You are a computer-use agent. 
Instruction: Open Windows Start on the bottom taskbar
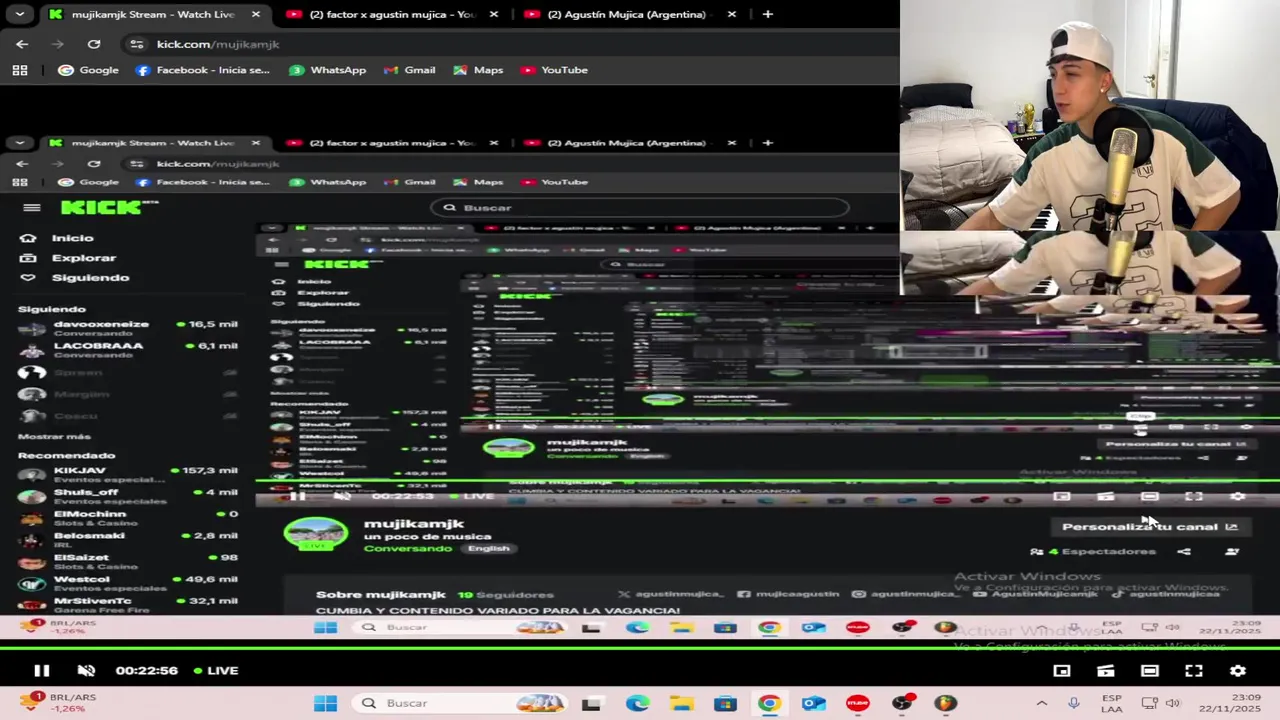tap(325, 703)
